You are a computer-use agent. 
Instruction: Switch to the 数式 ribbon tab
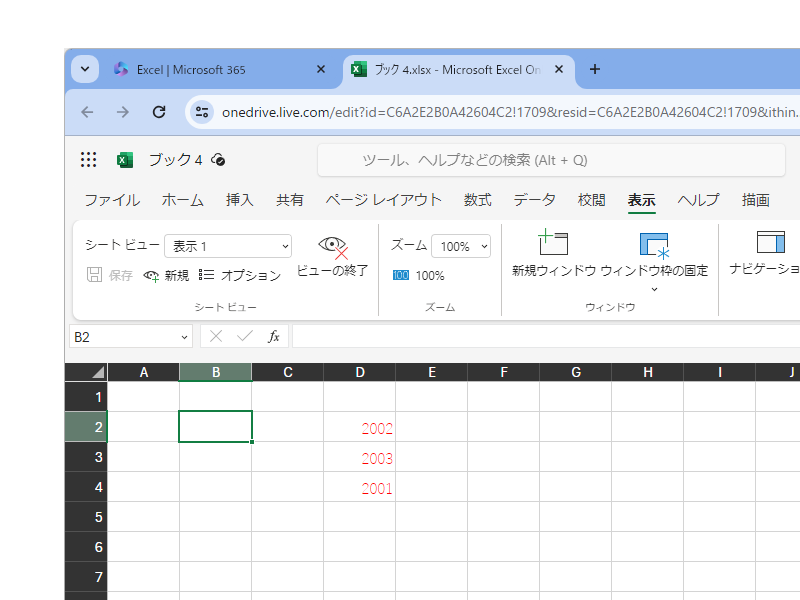[477, 199]
